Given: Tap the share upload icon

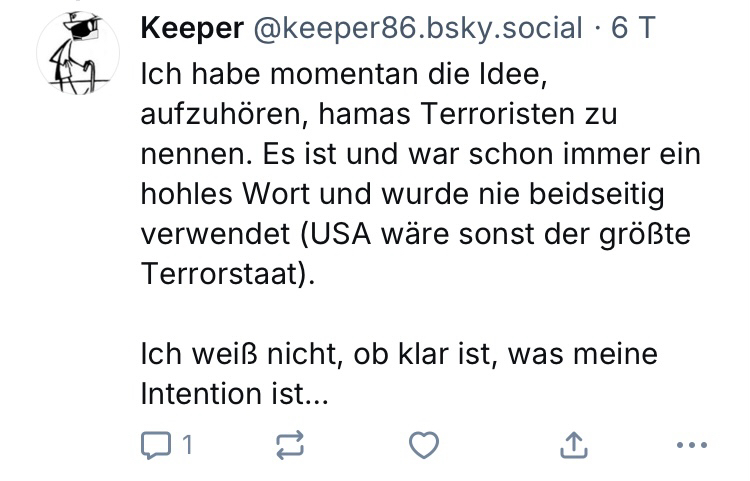Looking at the screenshot, I should (x=574, y=445).
